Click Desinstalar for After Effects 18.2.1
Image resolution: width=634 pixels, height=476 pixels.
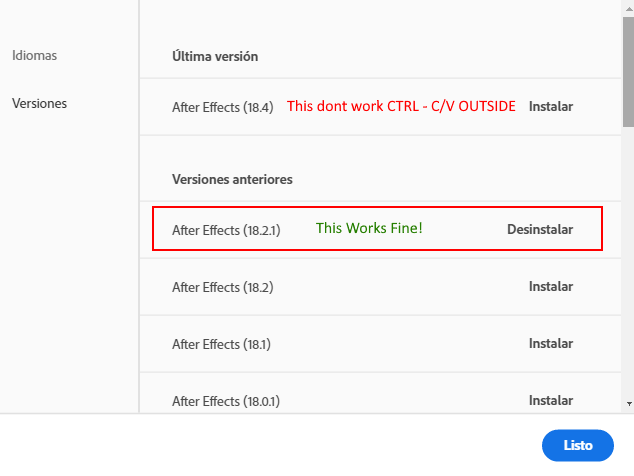click(540, 229)
